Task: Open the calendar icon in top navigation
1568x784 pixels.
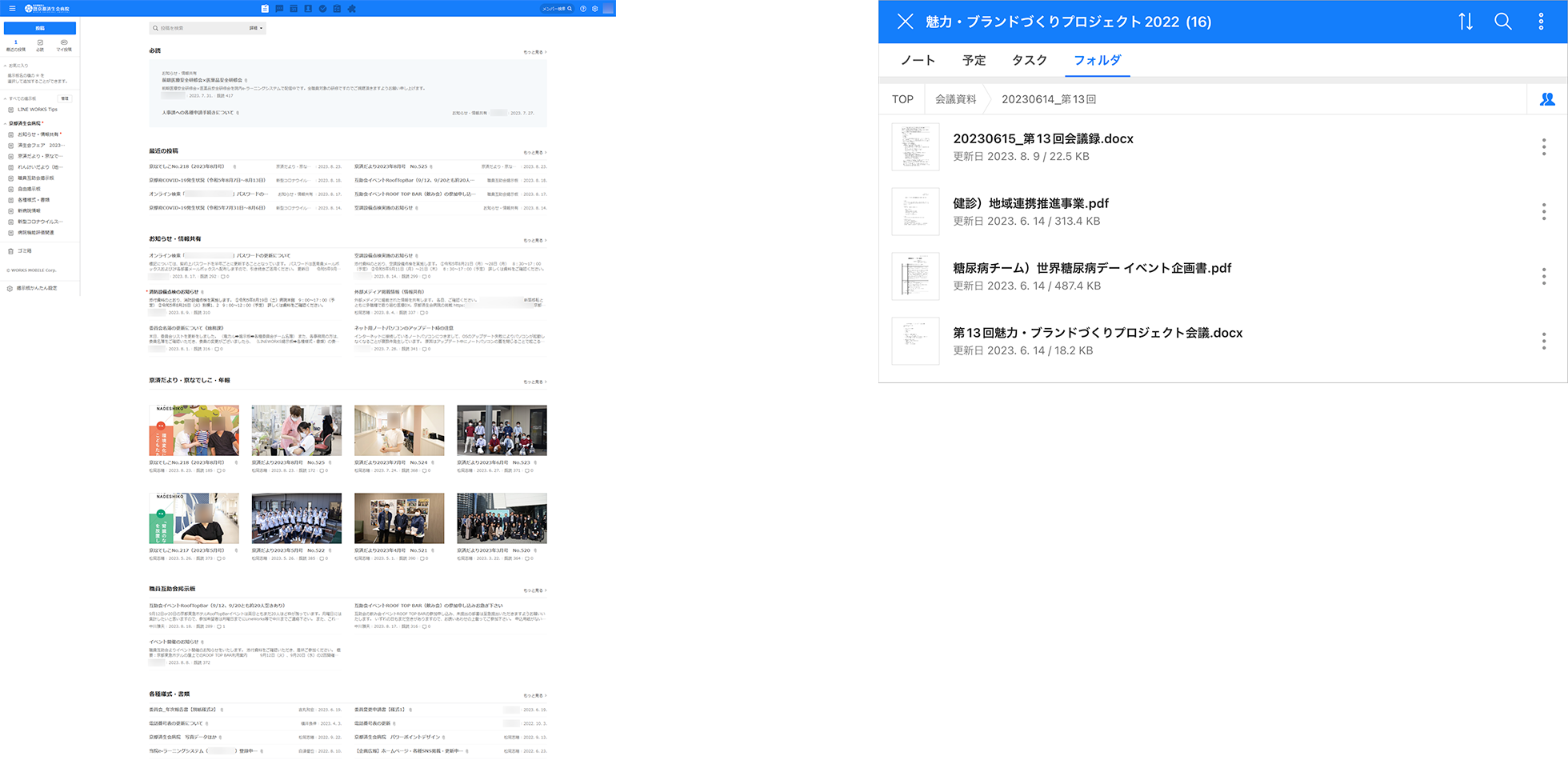Action: [294, 9]
